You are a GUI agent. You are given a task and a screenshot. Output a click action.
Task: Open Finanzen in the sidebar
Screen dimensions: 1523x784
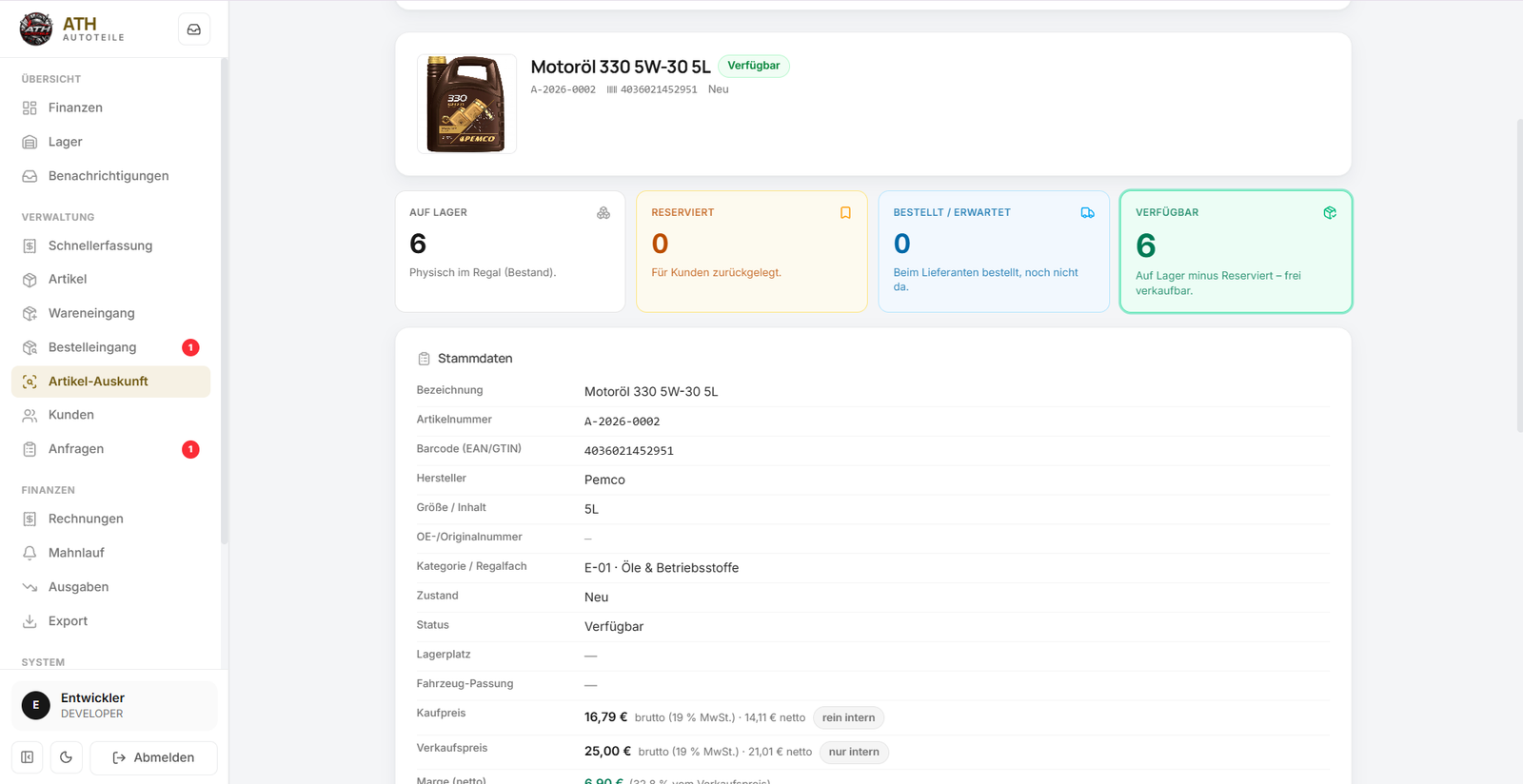110,108
